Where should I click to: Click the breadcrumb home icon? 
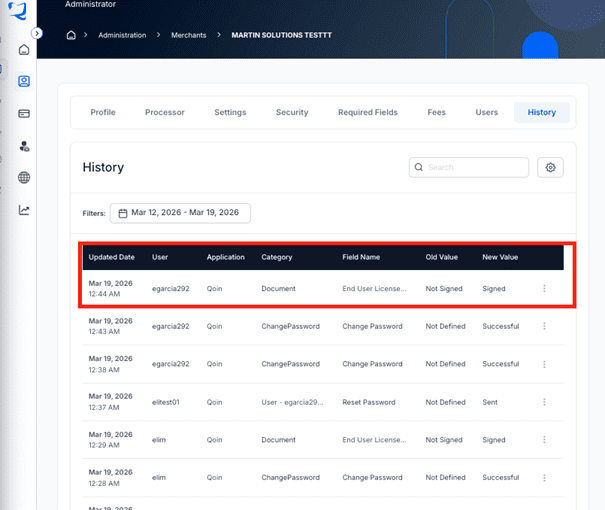tap(71, 35)
